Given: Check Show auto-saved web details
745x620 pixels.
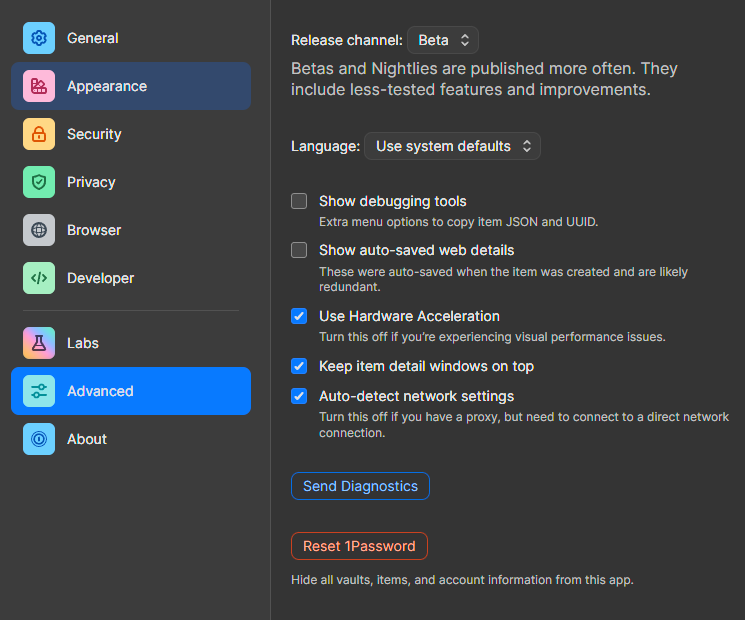Looking at the screenshot, I should (x=299, y=250).
